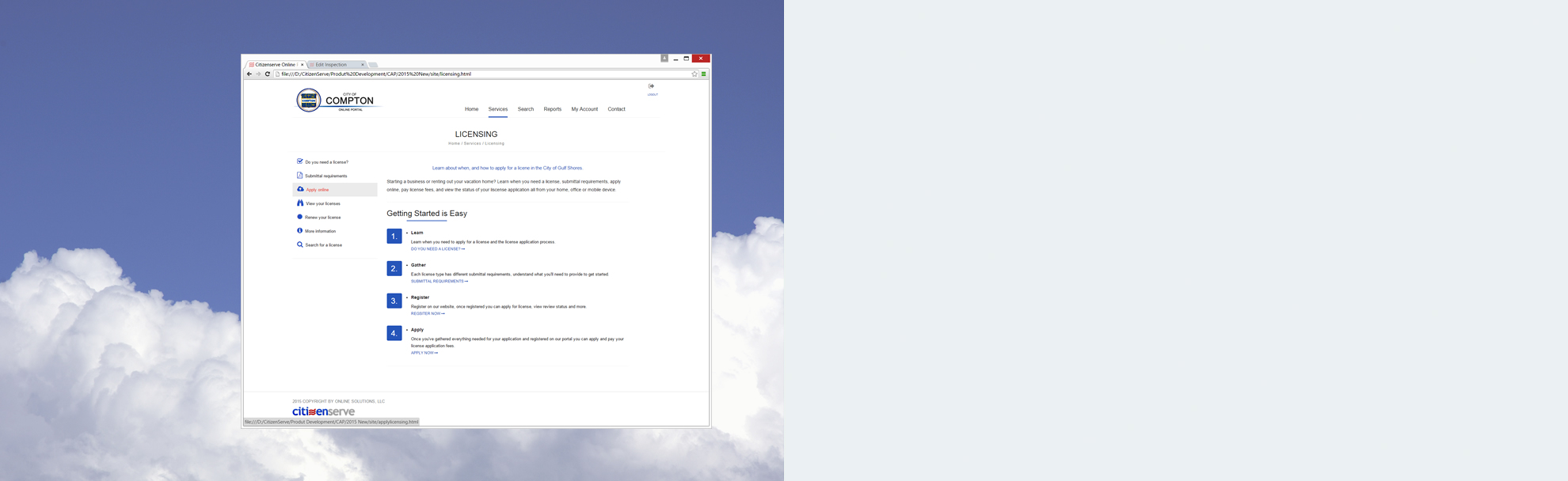Screen dimensions: 1568x481
Task: Click the magnifier Search for a license icon
Action: [x=299, y=244]
